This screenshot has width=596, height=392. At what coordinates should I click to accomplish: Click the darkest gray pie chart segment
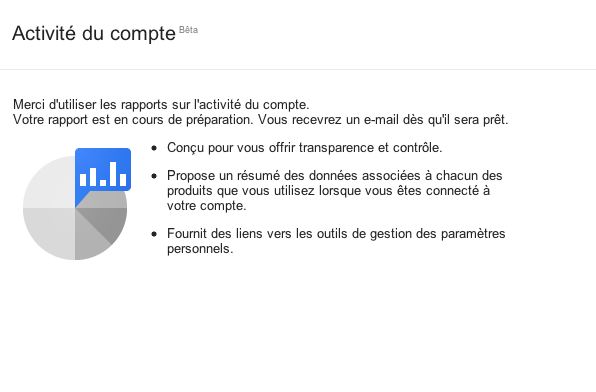click(x=112, y=221)
